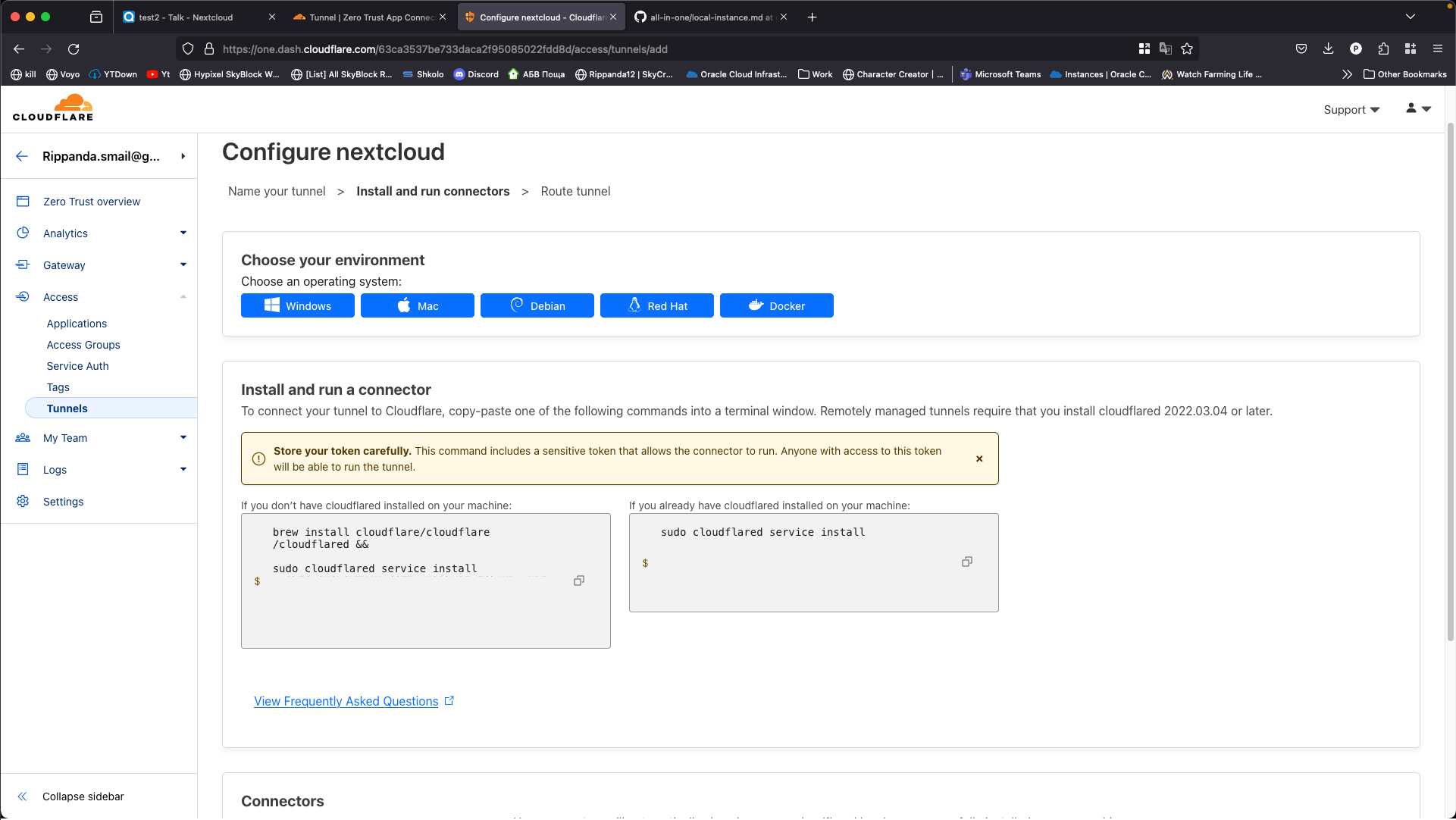Click the shield tracking protection icon

(188, 49)
